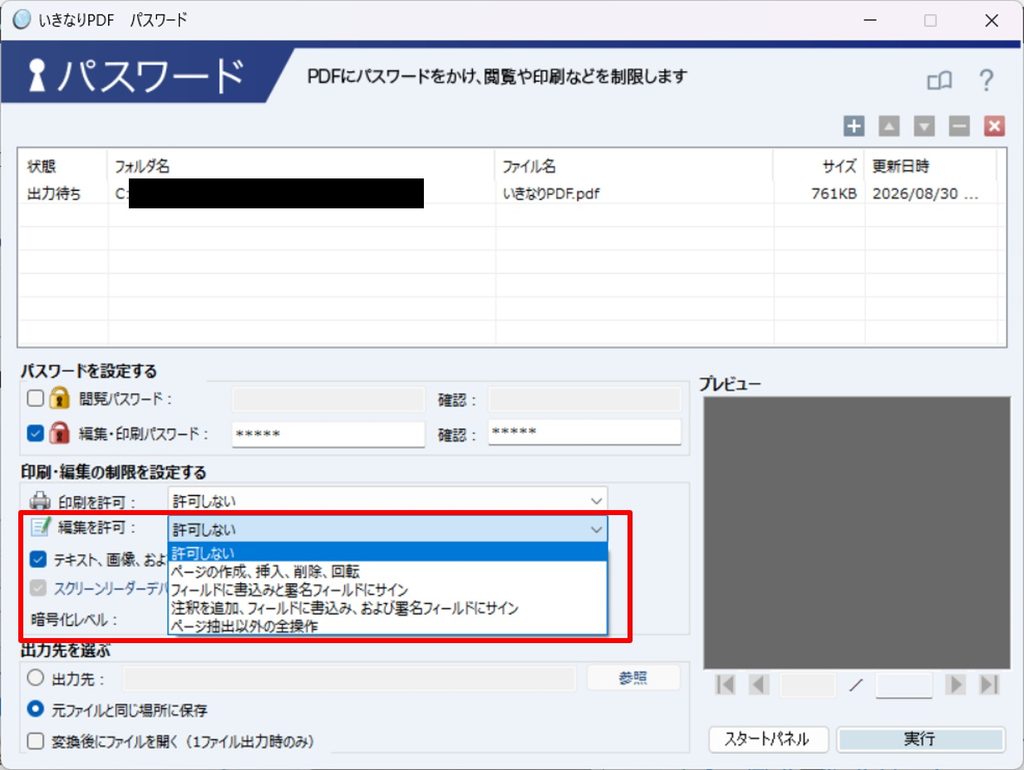The width and height of the screenshot is (1024, 770).
Task: Select the いきなりPDF.pdf file row
Action: coord(511,193)
